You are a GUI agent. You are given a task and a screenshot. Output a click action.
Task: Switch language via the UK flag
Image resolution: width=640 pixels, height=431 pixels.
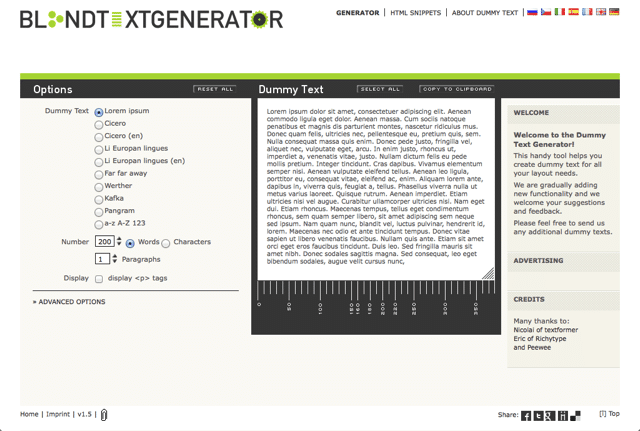601,12
